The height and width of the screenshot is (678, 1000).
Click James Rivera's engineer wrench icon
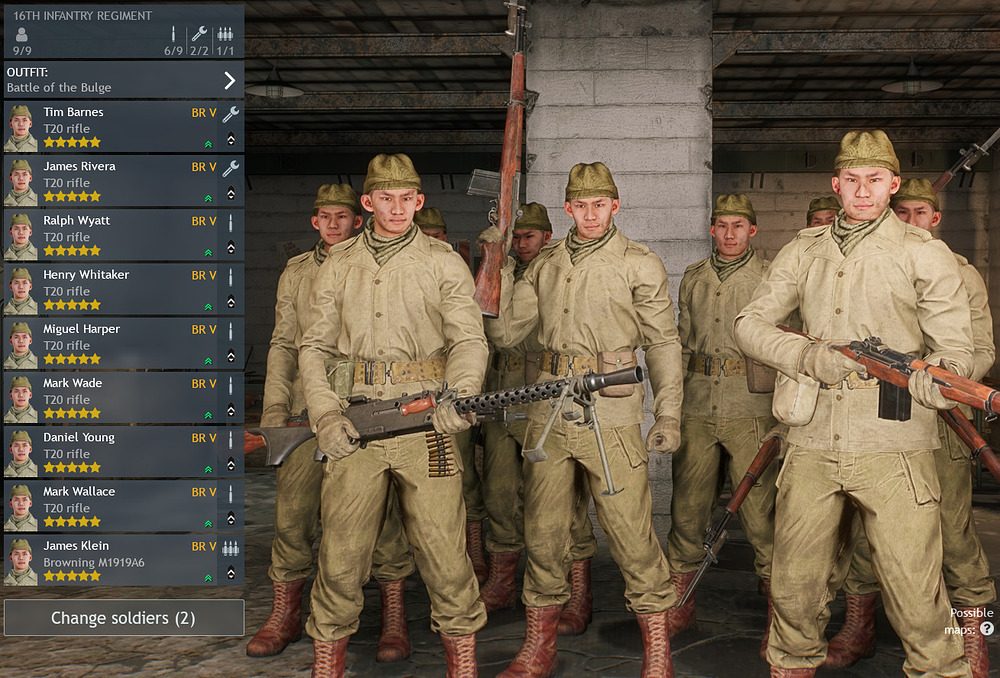[x=231, y=168]
